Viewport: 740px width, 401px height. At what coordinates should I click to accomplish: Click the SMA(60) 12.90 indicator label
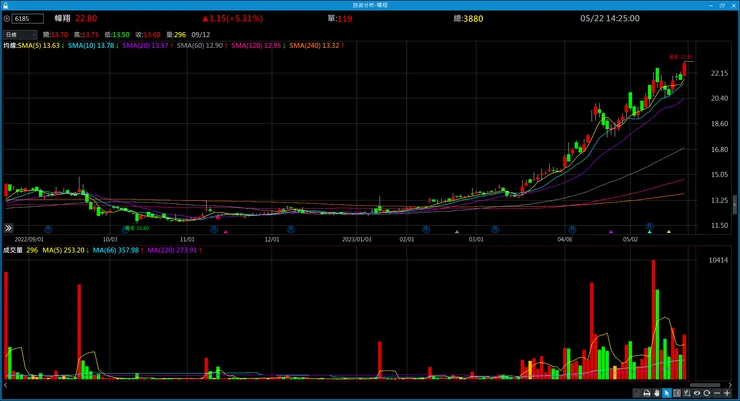pyautogui.click(x=202, y=46)
